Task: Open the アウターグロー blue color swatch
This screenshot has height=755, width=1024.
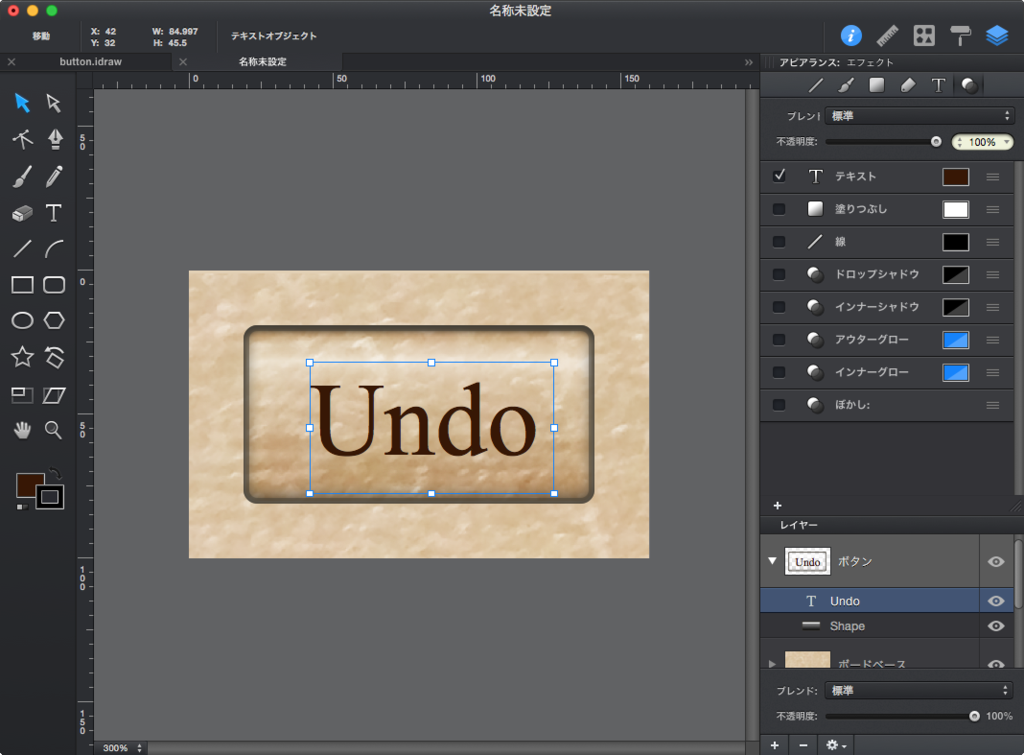Action: click(x=955, y=340)
